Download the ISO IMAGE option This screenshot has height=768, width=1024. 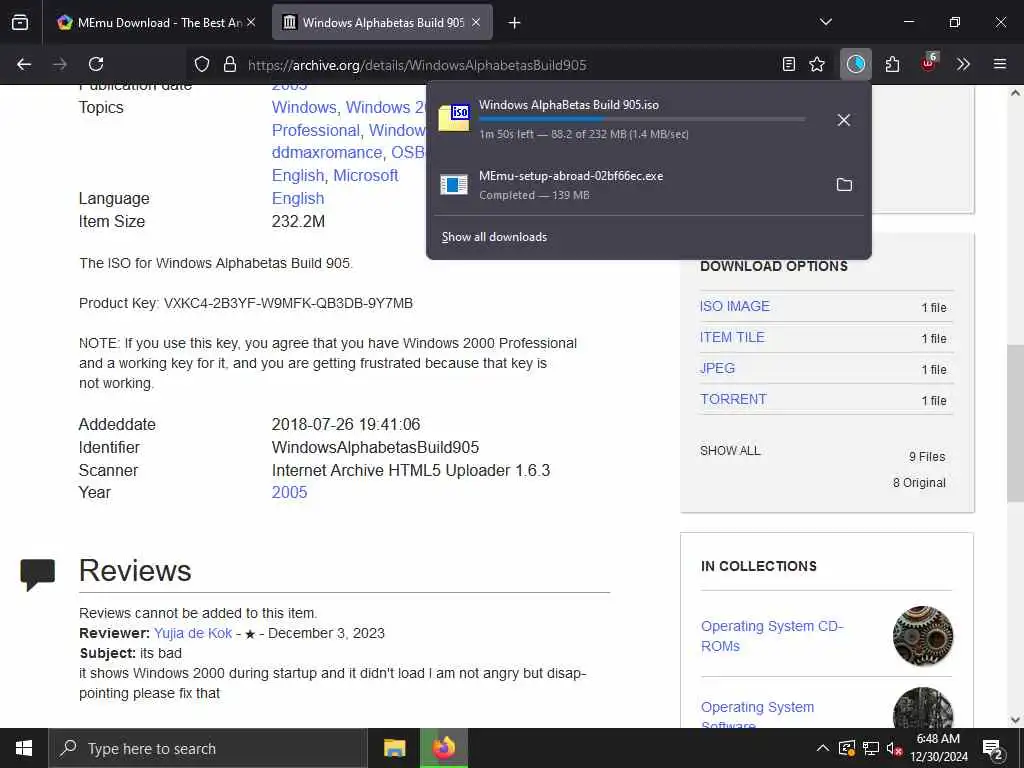pos(735,306)
